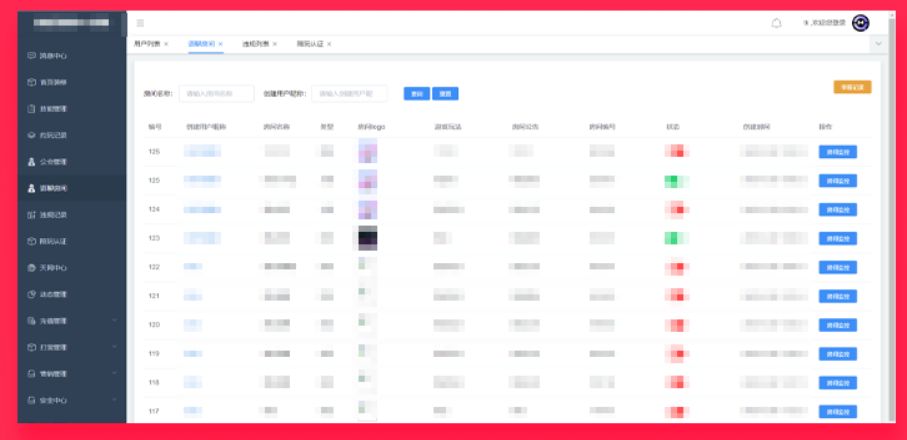
Task: Click the blue action button in row 118
Action: [x=838, y=383]
